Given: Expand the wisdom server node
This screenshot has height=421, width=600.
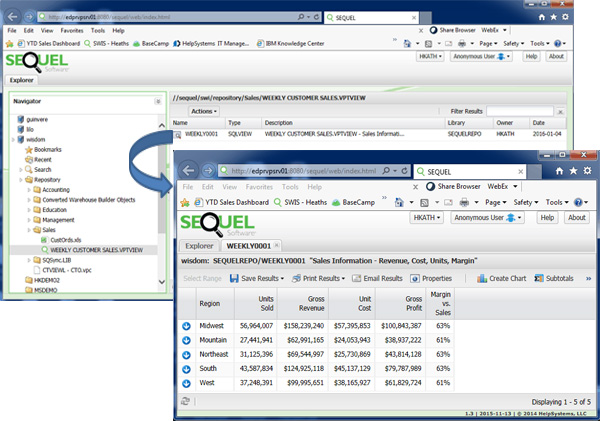Looking at the screenshot, I should click(13, 140).
